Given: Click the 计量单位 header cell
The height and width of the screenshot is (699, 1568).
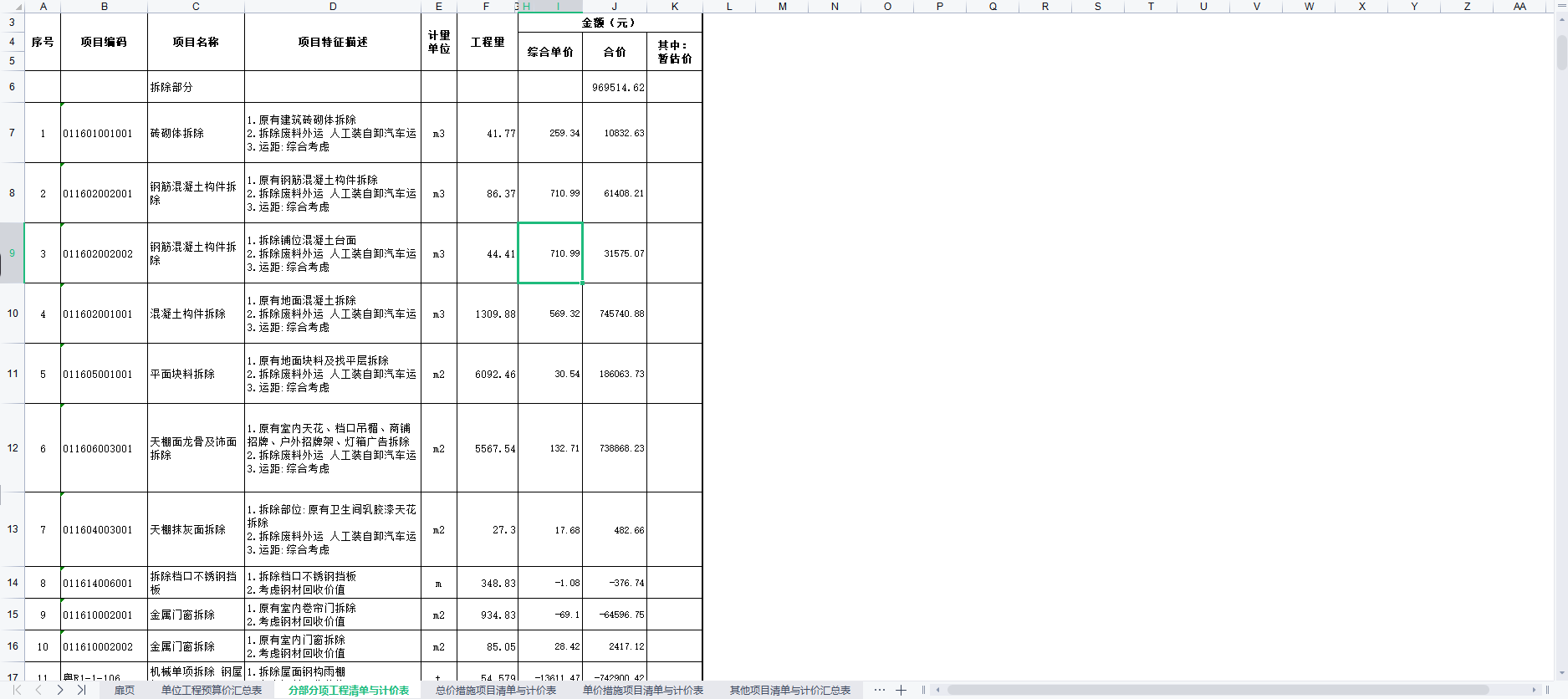Looking at the screenshot, I should coord(439,42).
